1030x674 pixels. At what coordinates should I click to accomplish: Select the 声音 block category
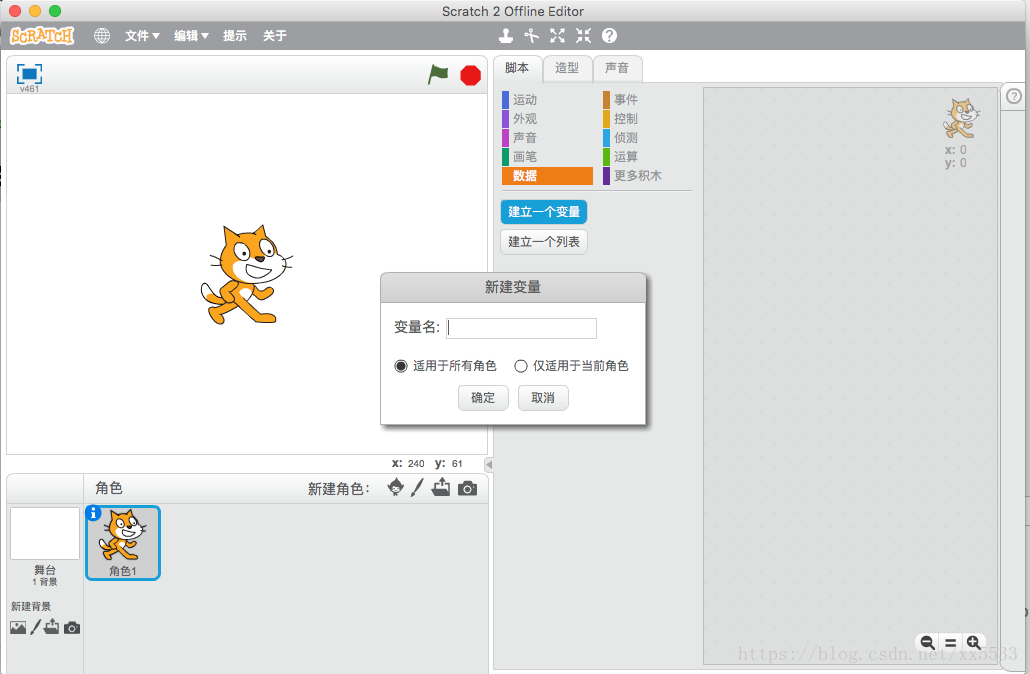pyautogui.click(x=547, y=138)
